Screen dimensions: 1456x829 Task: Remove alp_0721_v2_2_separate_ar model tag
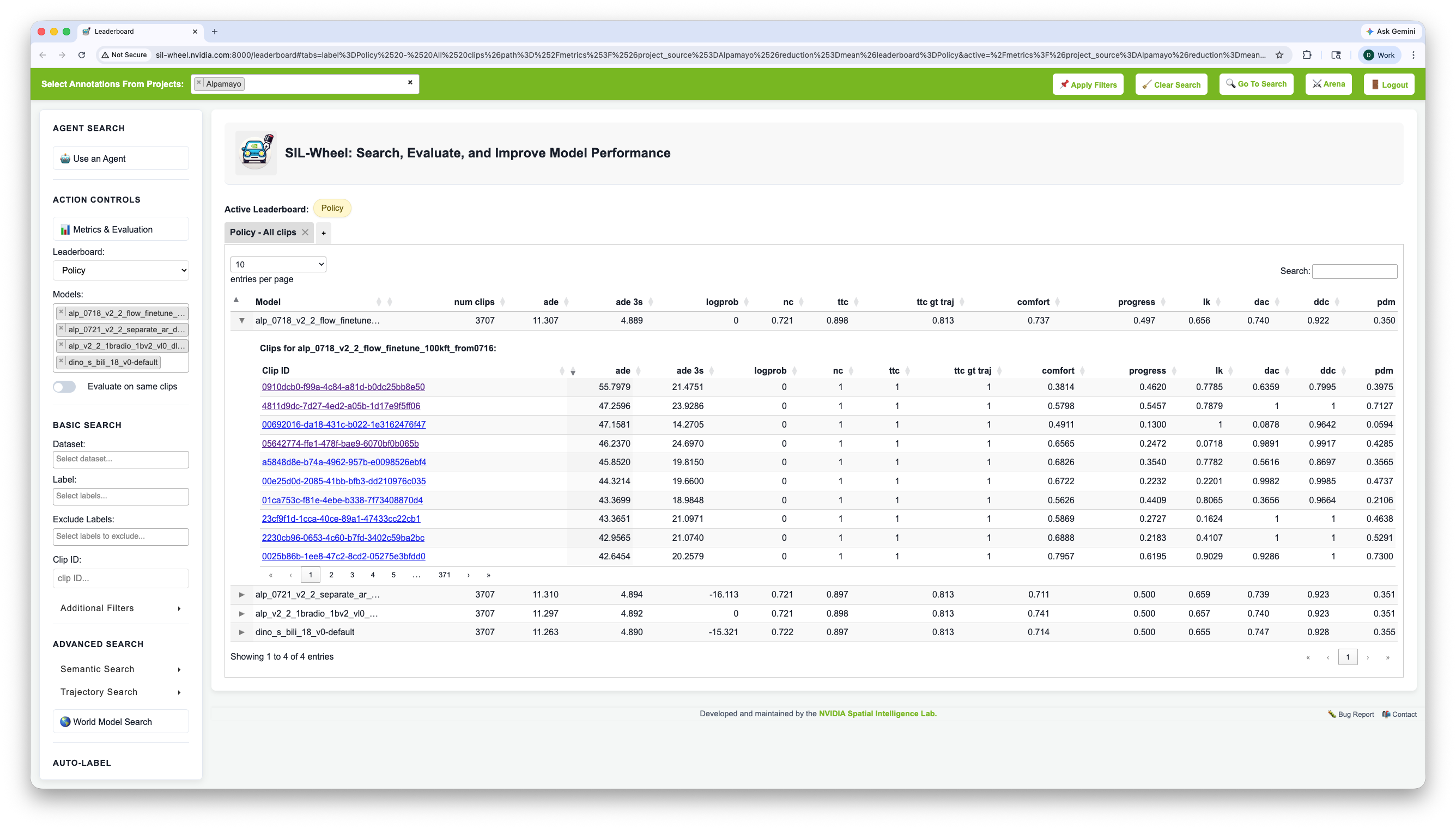(61, 328)
